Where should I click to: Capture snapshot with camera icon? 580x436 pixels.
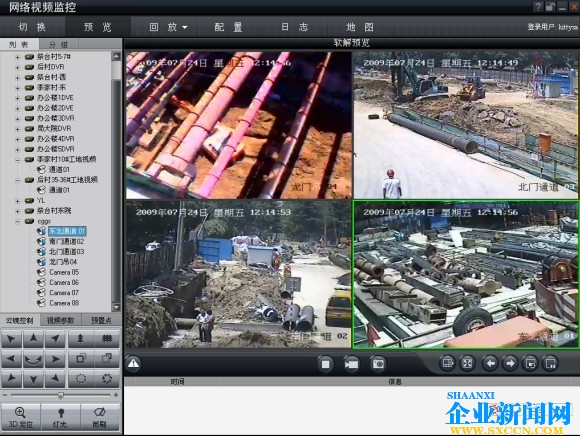point(378,364)
